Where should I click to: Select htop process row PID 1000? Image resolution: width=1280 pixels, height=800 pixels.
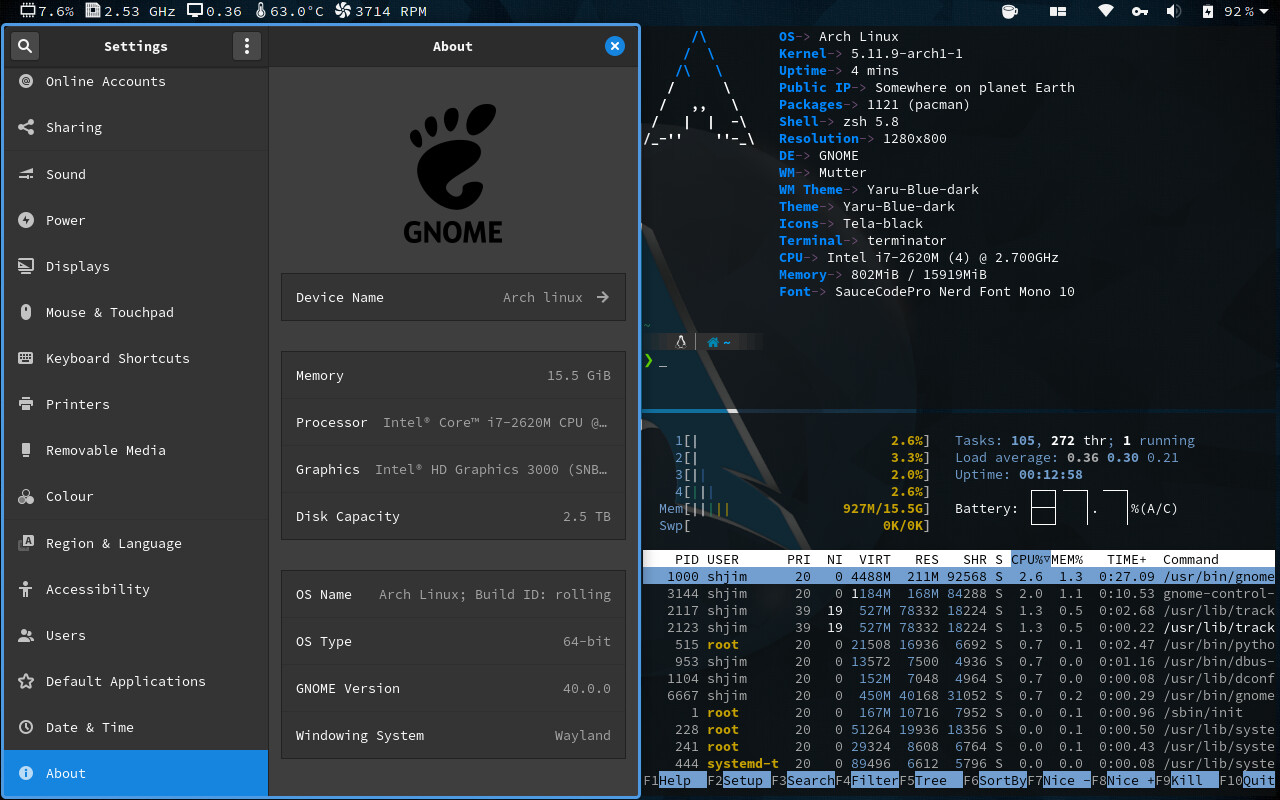959,576
